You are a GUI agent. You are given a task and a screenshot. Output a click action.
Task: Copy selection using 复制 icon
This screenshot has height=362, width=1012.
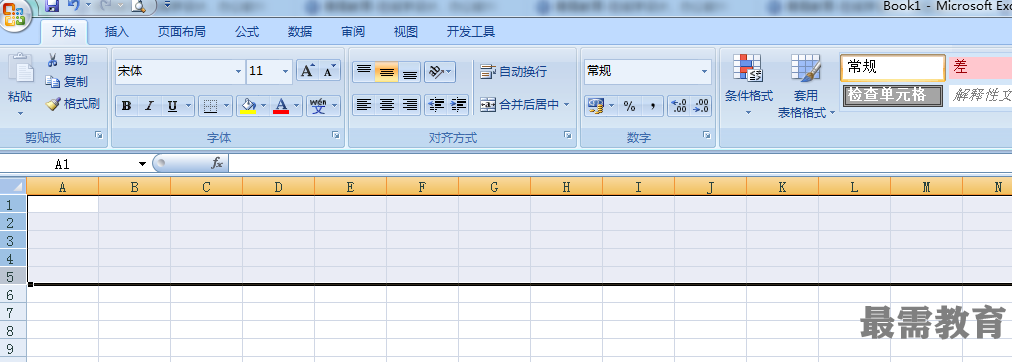pos(53,82)
